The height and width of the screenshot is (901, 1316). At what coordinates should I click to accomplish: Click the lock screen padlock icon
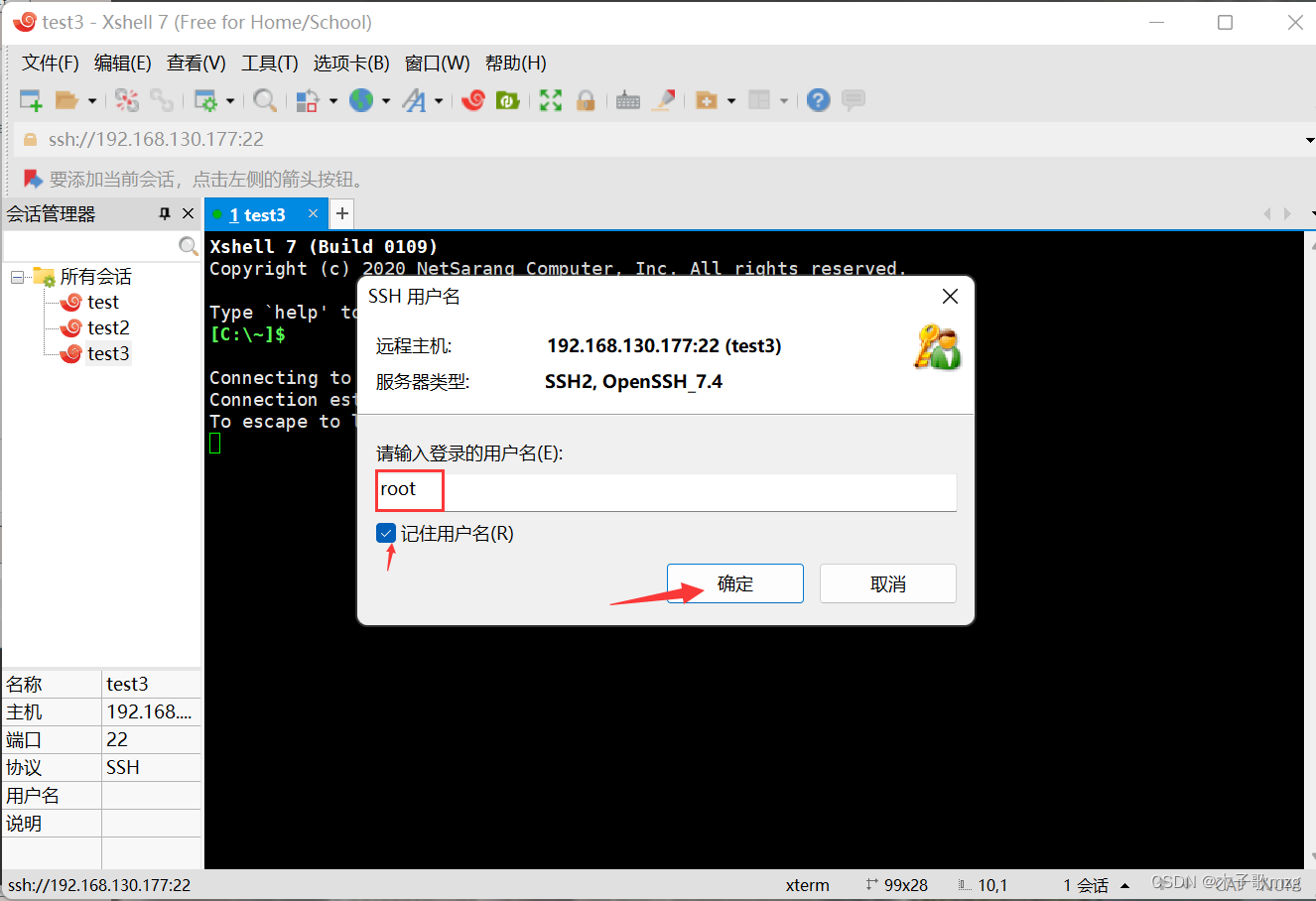[x=586, y=100]
